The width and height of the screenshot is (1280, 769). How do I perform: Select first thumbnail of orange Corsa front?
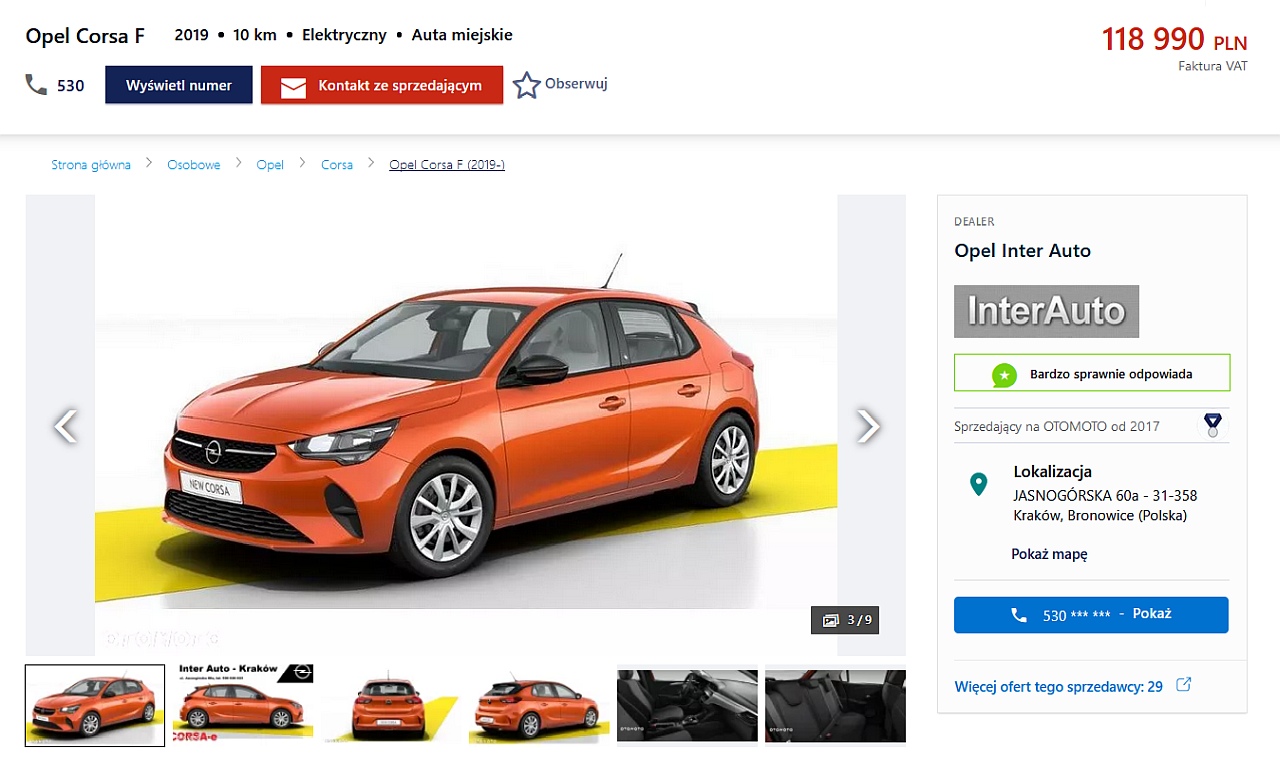point(95,705)
